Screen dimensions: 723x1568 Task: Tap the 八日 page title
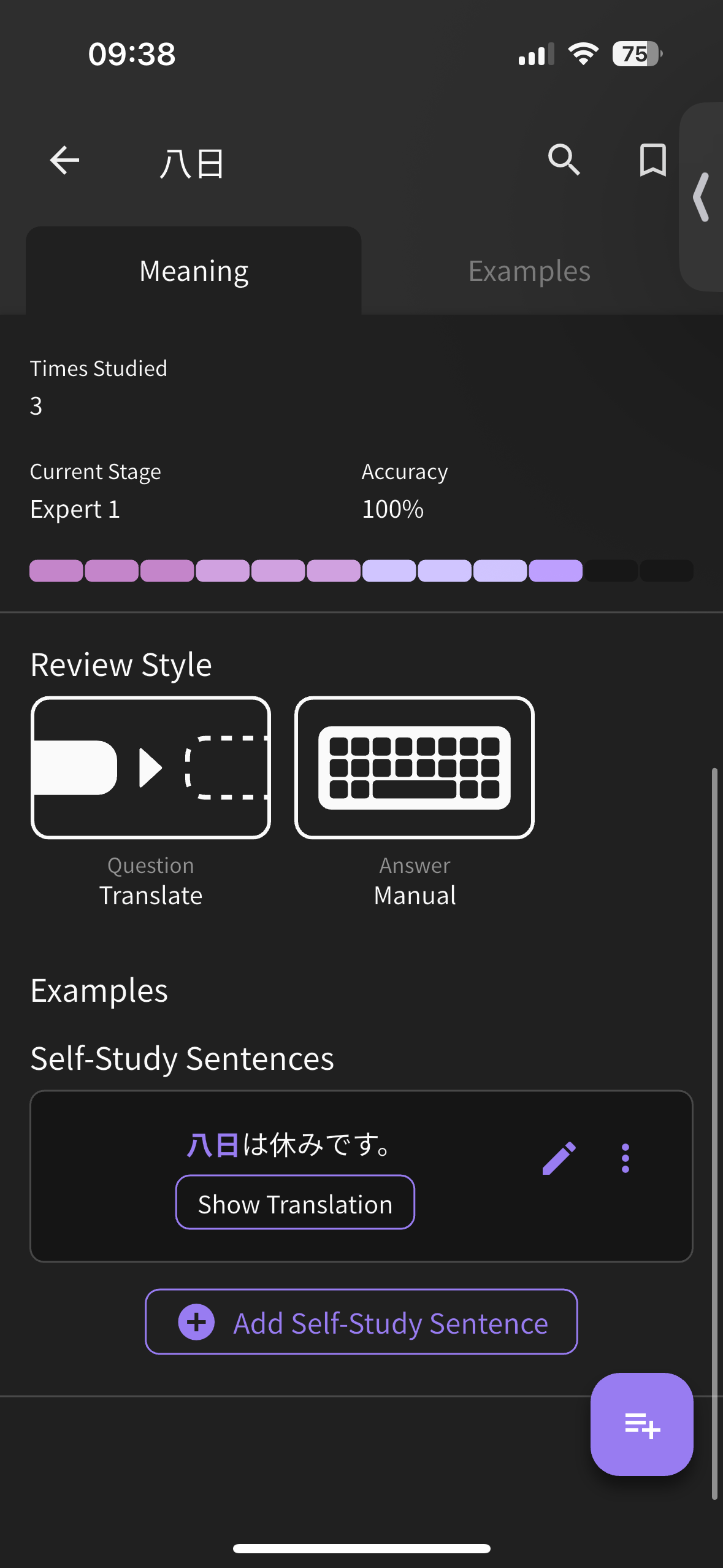(192, 164)
